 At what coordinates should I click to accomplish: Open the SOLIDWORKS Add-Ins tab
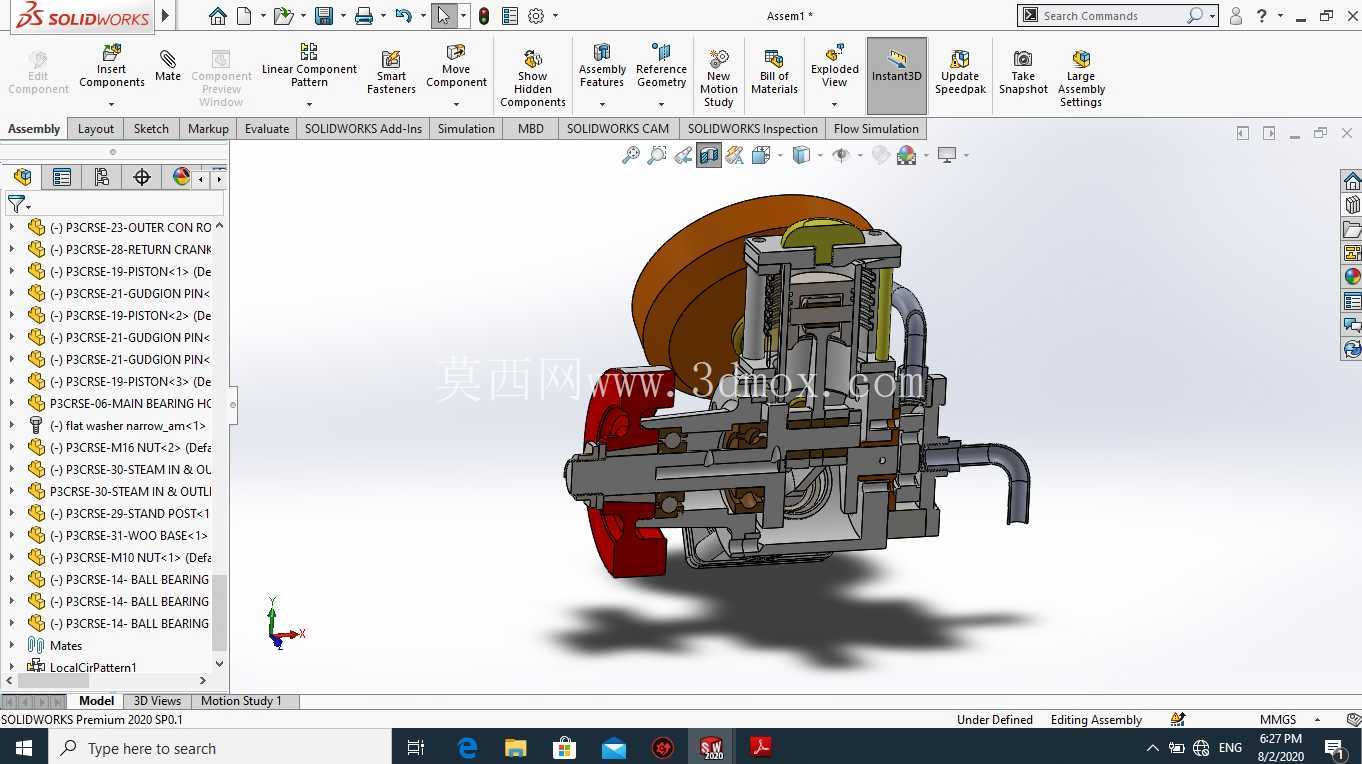pyautogui.click(x=363, y=128)
